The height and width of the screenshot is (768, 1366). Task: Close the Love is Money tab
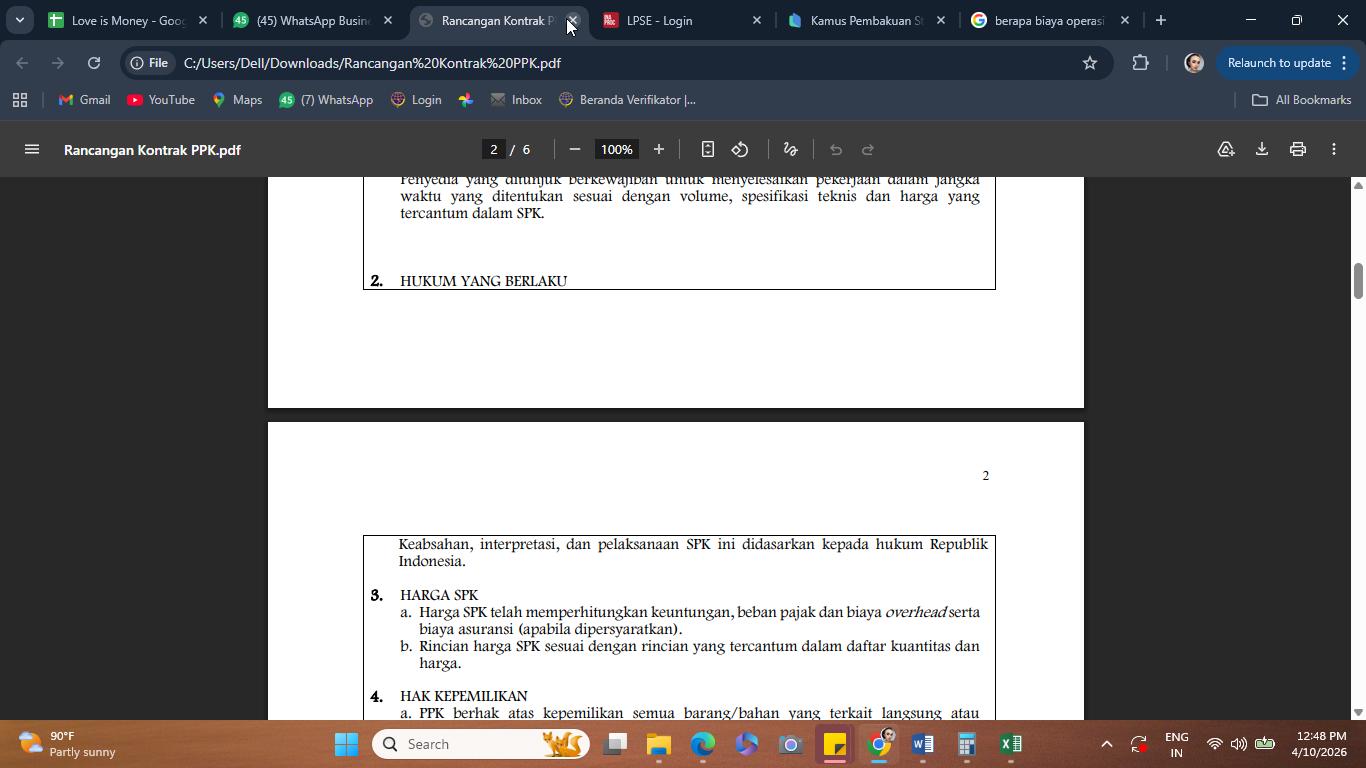[203, 20]
